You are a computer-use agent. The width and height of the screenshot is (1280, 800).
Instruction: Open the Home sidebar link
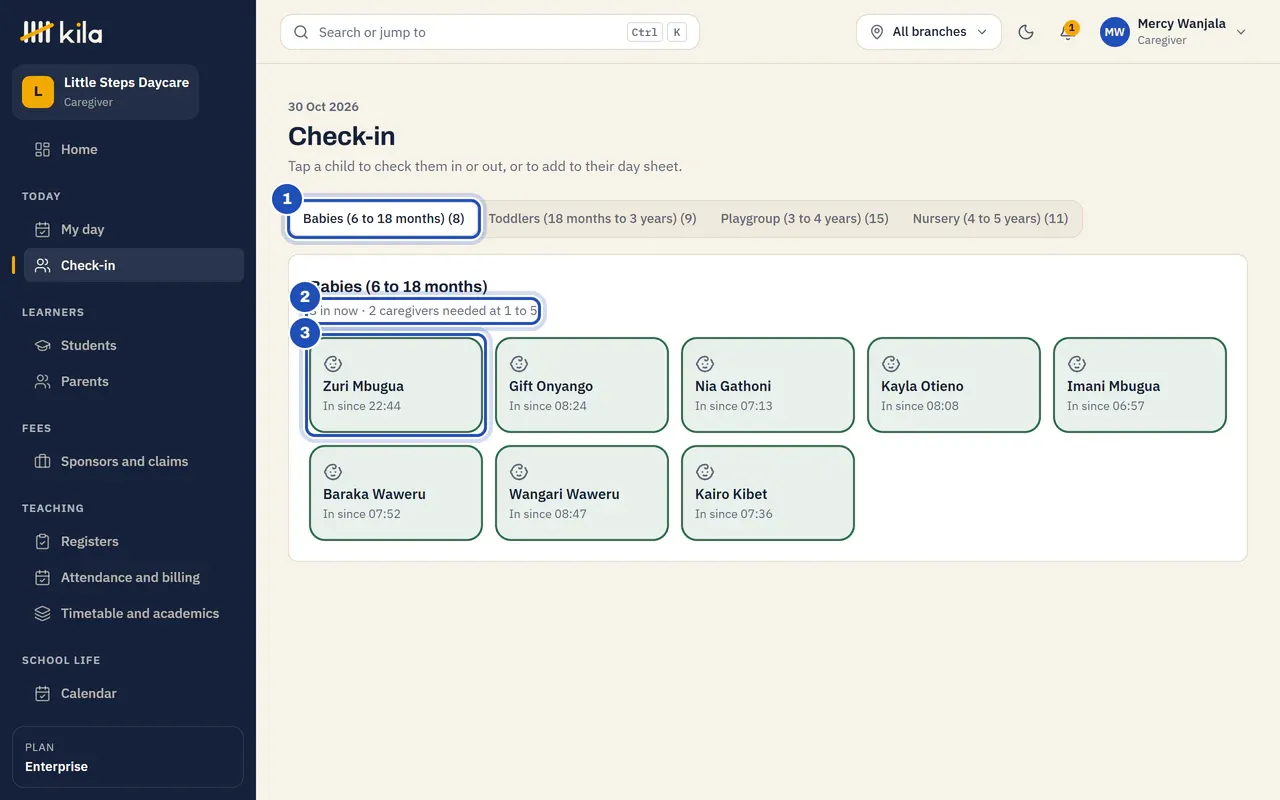coord(134,149)
